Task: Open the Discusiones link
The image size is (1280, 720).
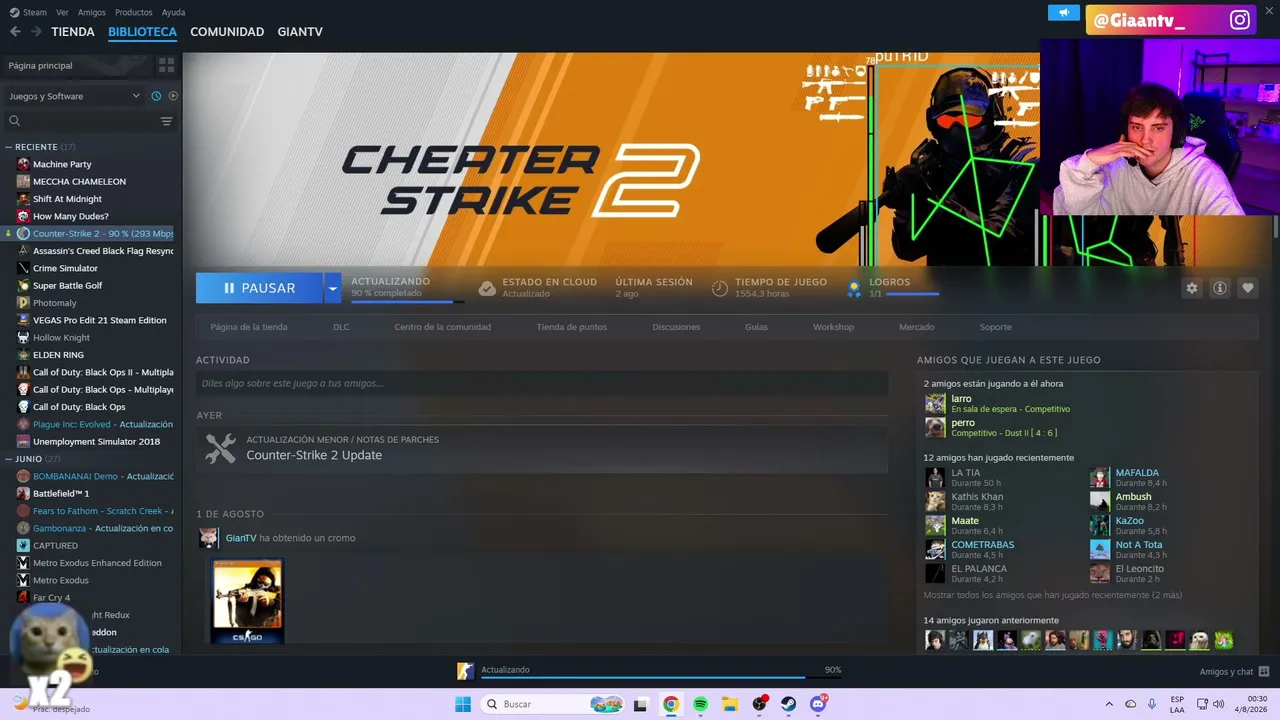Action: (x=676, y=327)
